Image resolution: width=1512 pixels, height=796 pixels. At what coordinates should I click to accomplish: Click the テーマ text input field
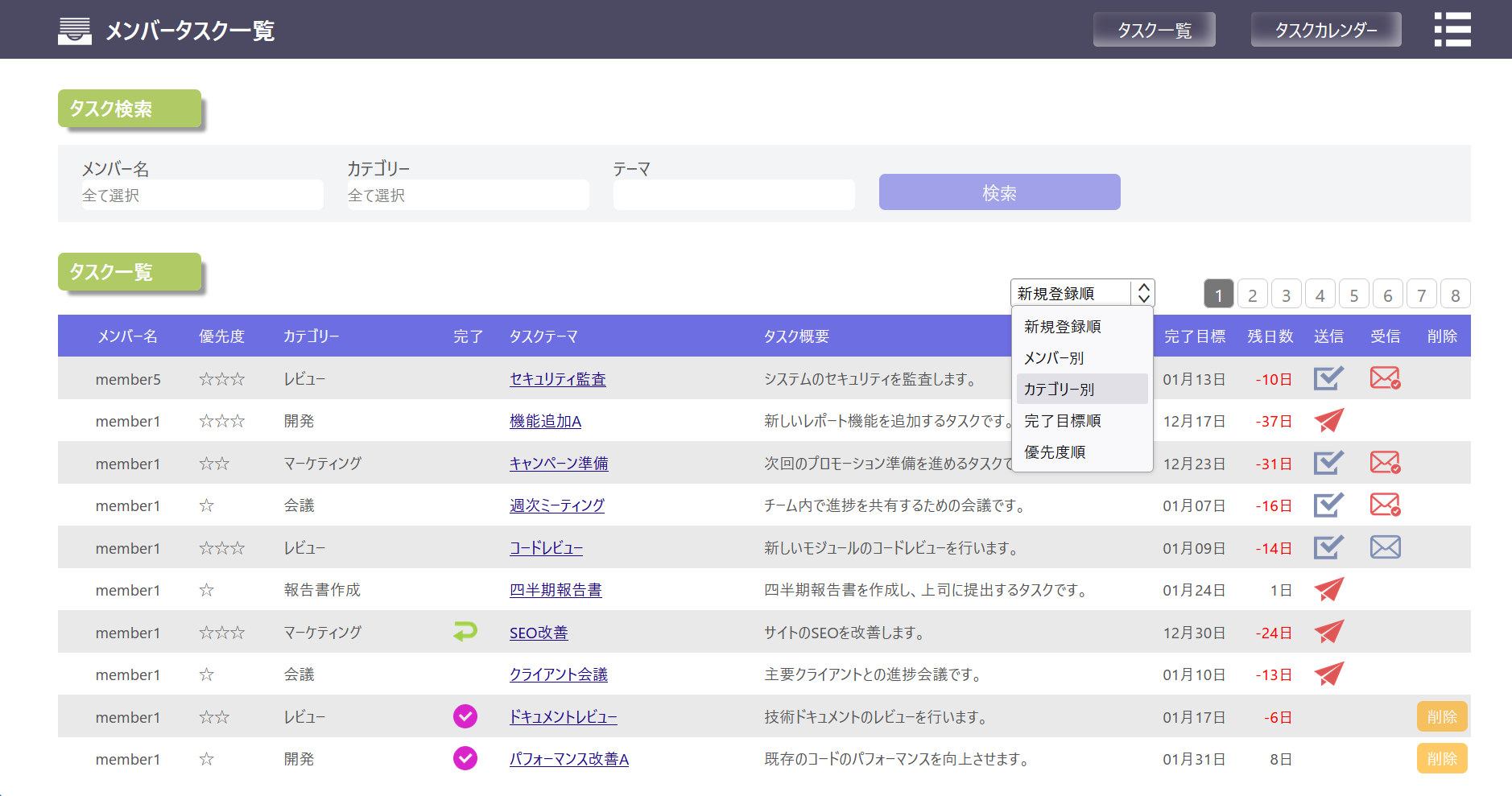(733, 196)
